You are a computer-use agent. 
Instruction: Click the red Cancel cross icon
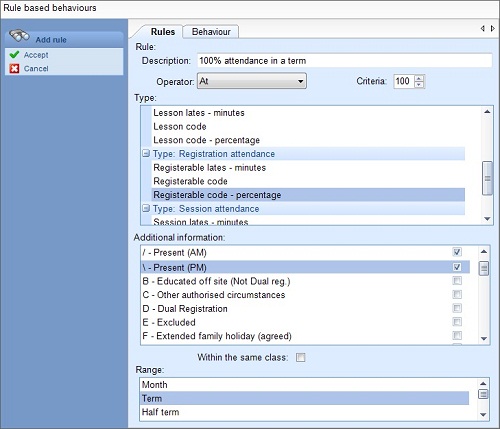coord(14,69)
